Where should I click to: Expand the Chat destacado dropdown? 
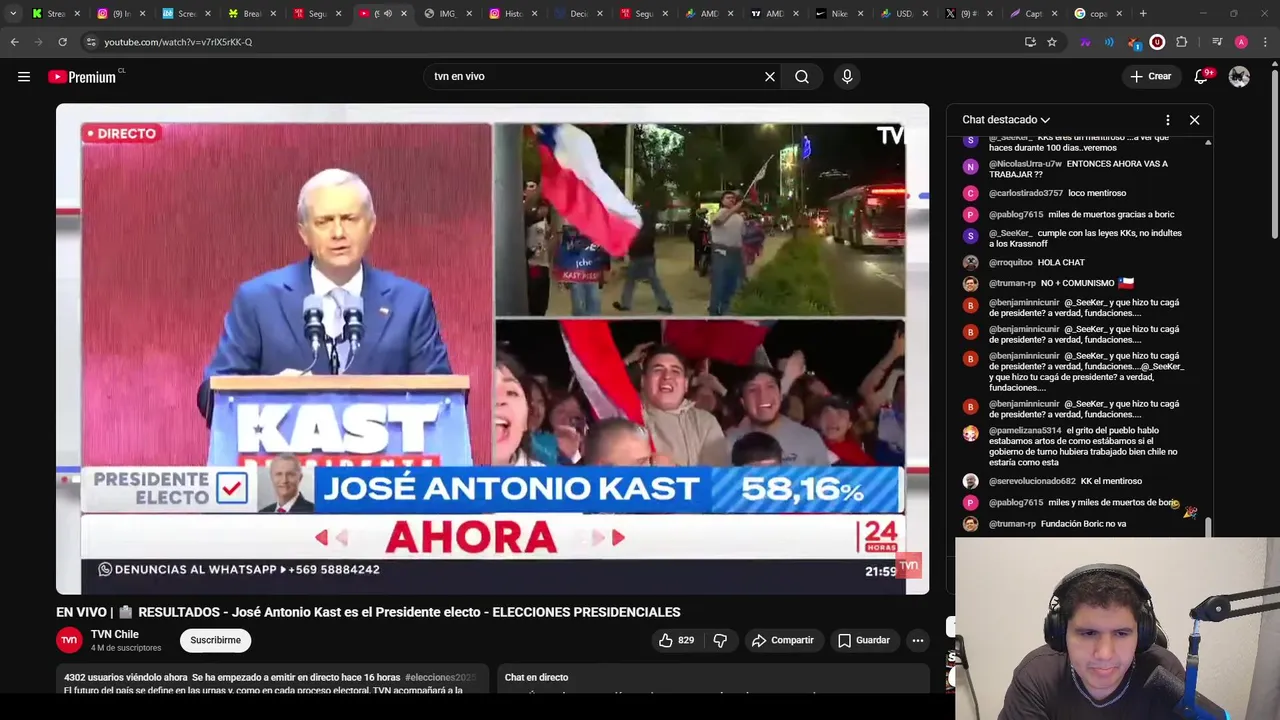point(1006,120)
